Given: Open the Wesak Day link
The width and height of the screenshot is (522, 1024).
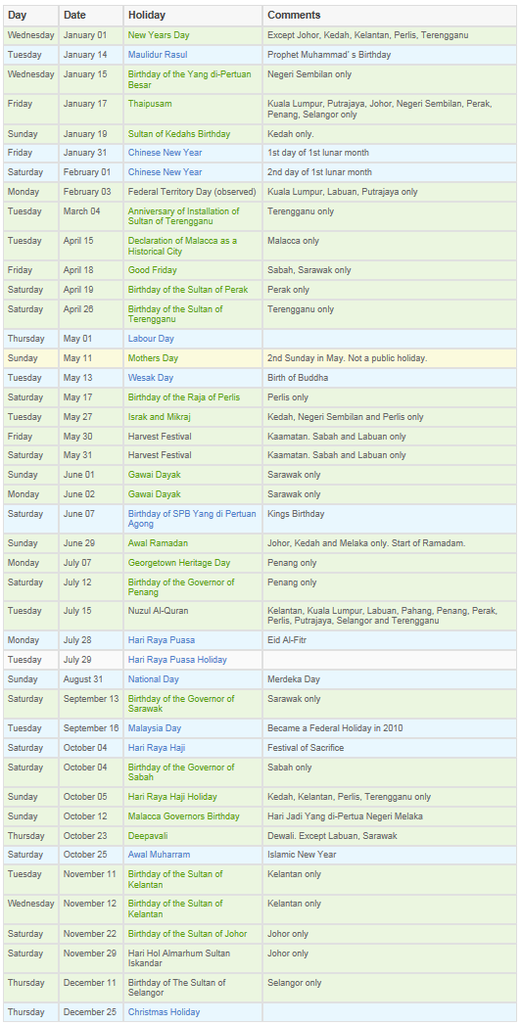Looking at the screenshot, I should pos(150,378).
